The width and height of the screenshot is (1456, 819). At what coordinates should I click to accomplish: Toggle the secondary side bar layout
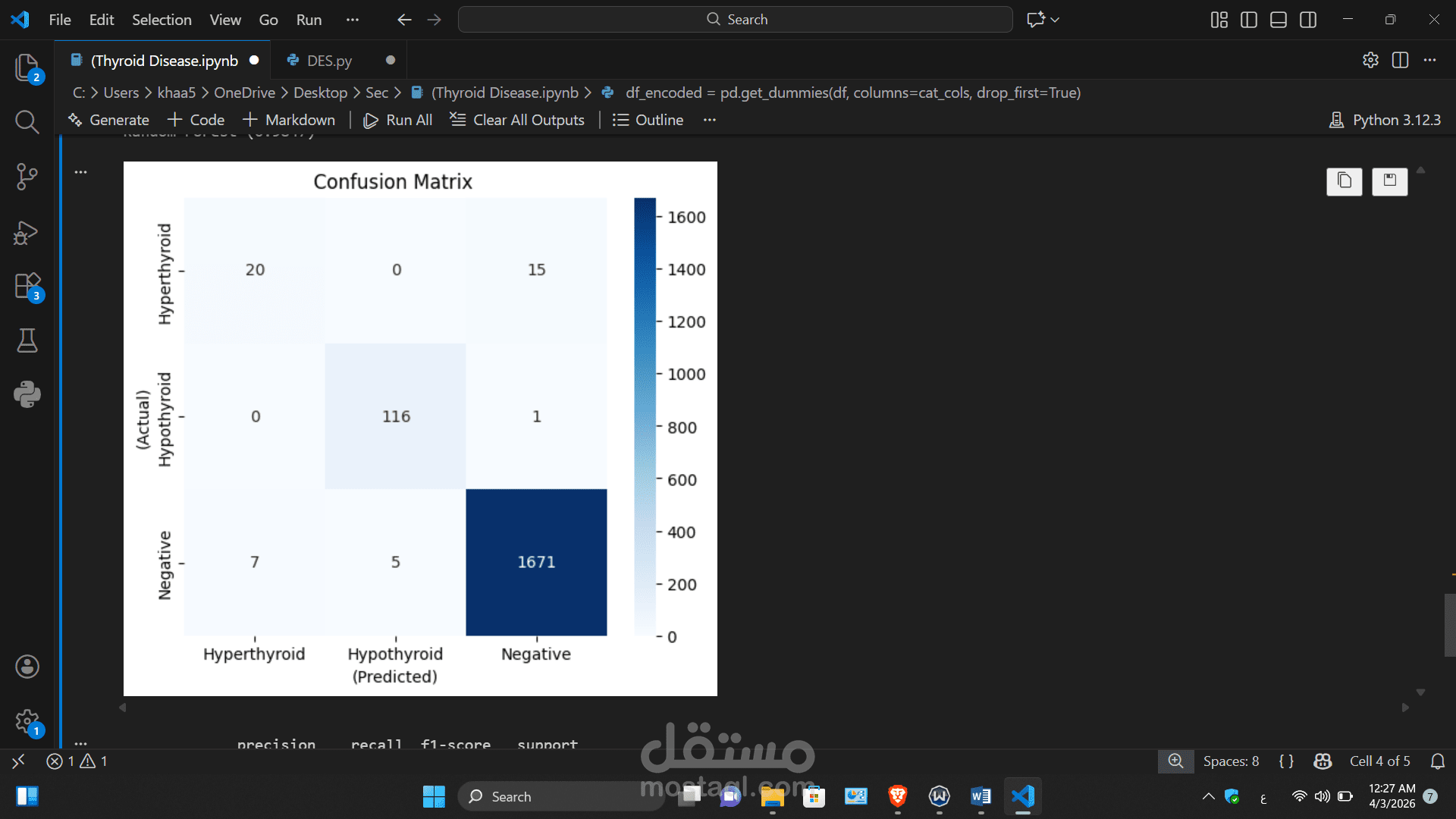(x=1308, y=20)
